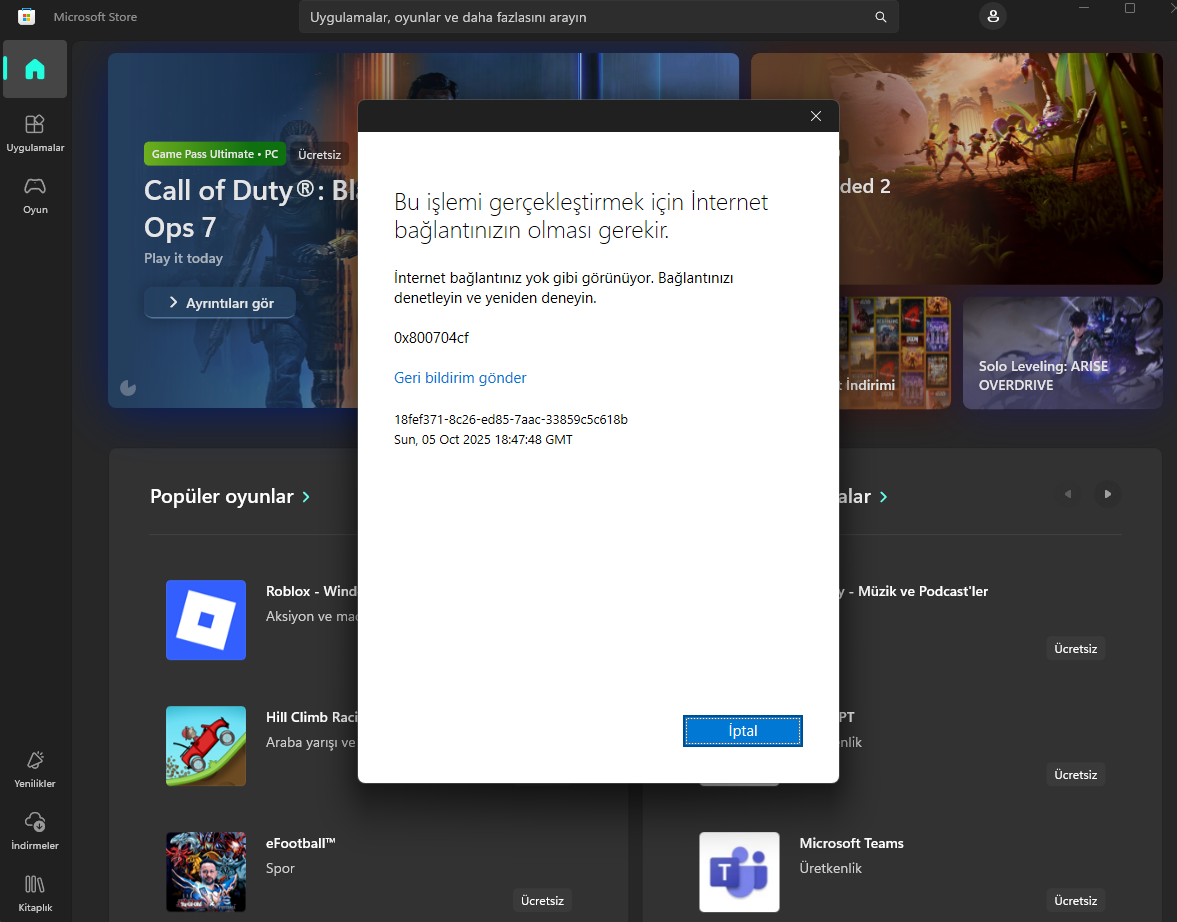Click the error timestamp line
This screenshot has height=922, width=1177.
[483, 440]
